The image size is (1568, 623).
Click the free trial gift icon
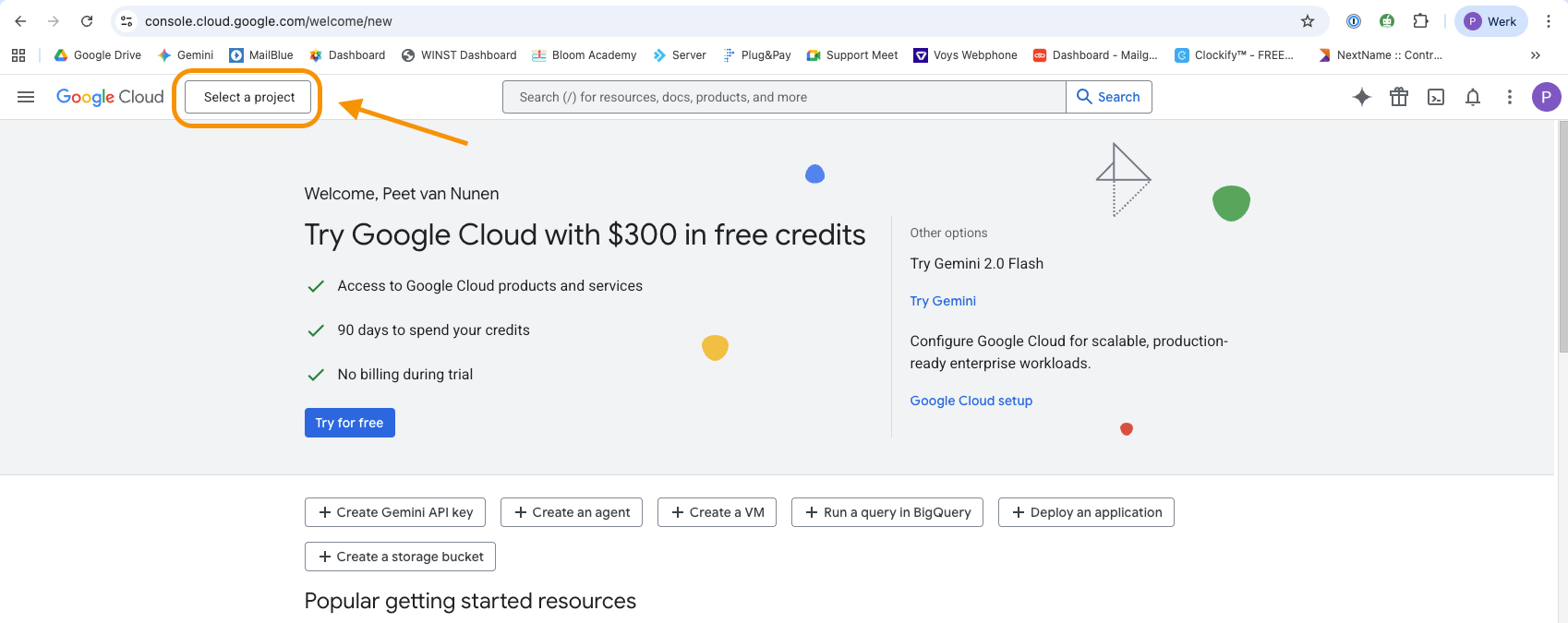[x=1399, y=97]
